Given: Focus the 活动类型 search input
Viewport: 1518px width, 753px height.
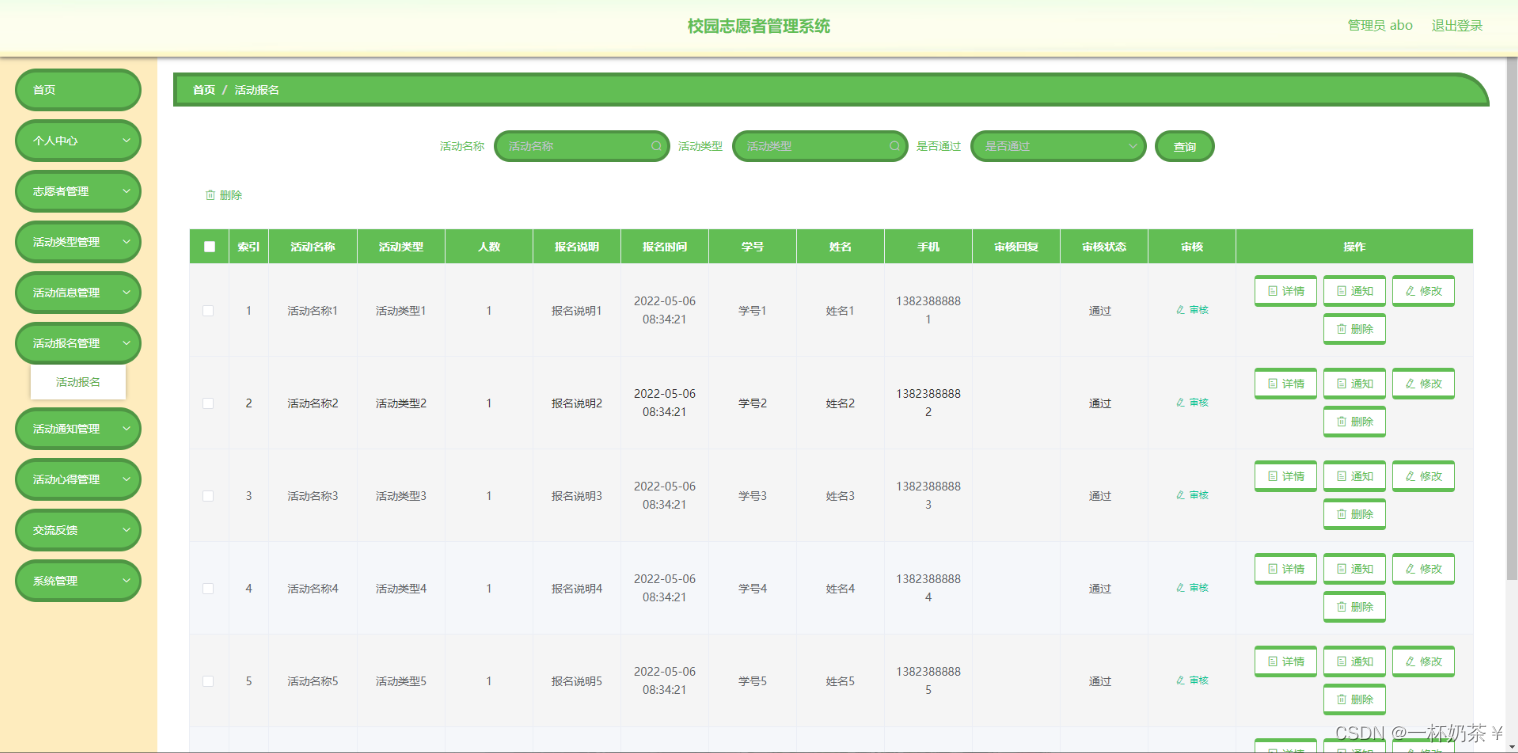Looking at the screenshot, I should (x=820, y=146).
